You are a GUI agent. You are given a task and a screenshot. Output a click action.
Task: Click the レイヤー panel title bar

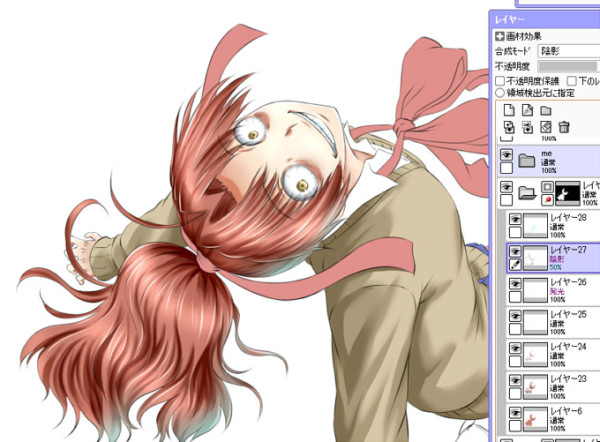[x=545, y=20]
